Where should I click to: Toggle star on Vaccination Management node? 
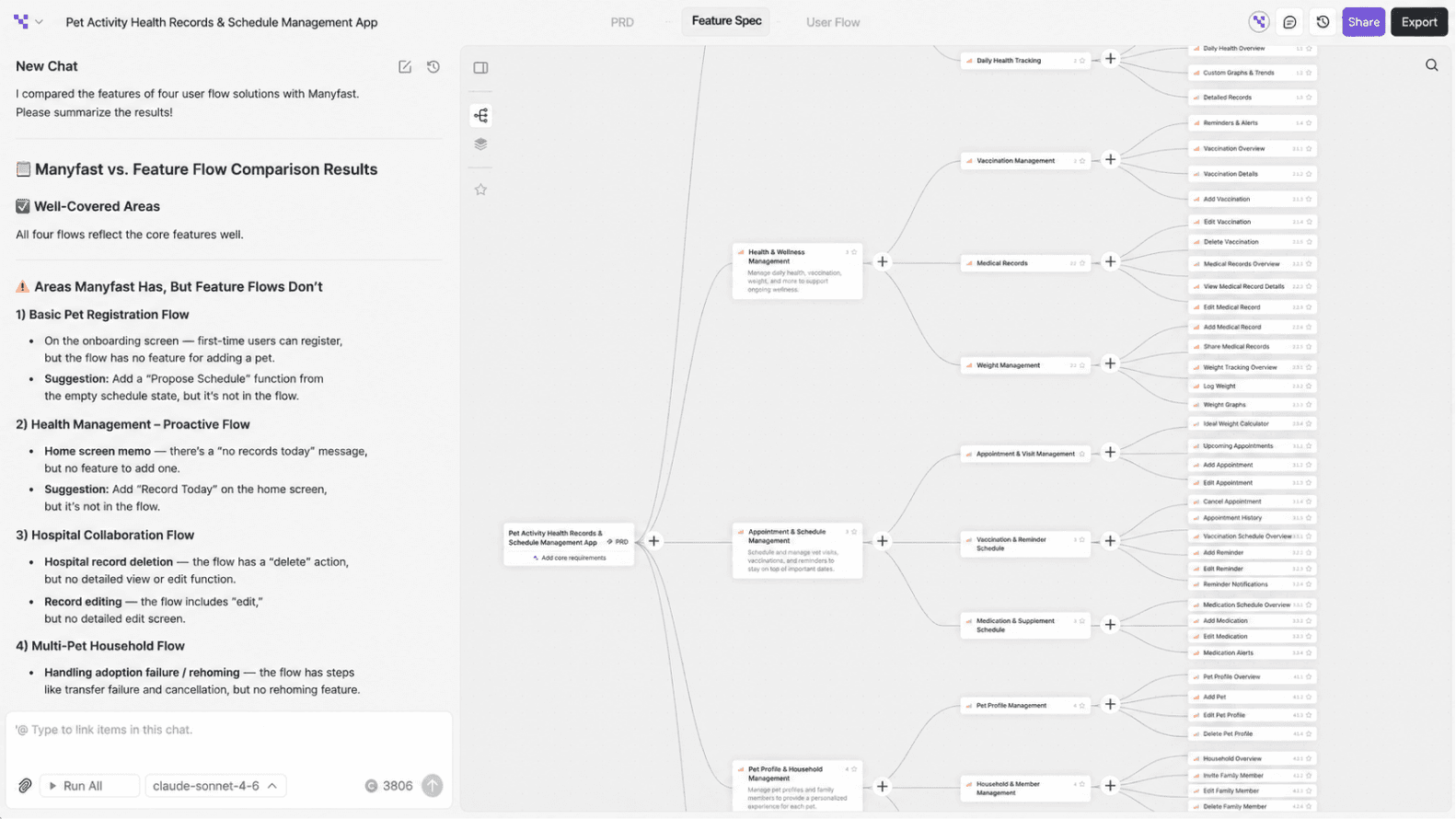pyautogui.click(x=1082, y=161)
